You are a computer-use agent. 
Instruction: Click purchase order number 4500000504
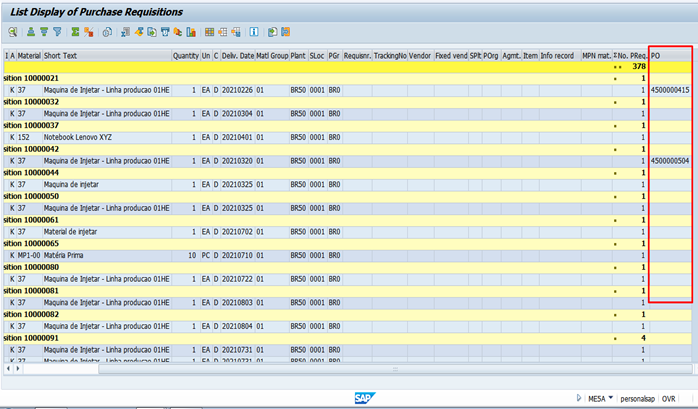point(670,161)
